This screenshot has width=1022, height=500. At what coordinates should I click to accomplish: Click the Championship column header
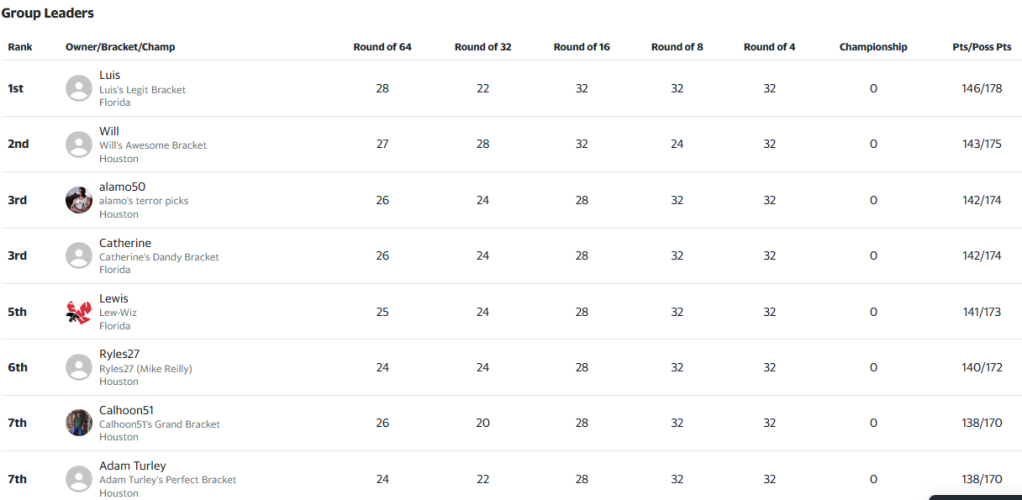pyautogui.click(x=873, y=47)
